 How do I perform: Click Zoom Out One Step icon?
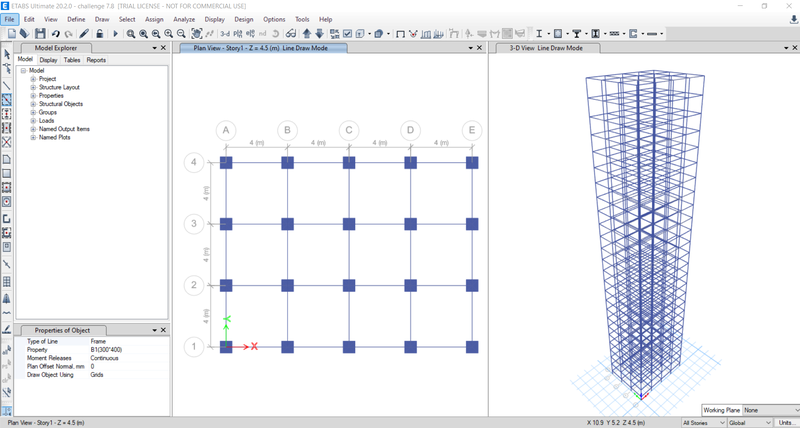[x=181, y=34]
